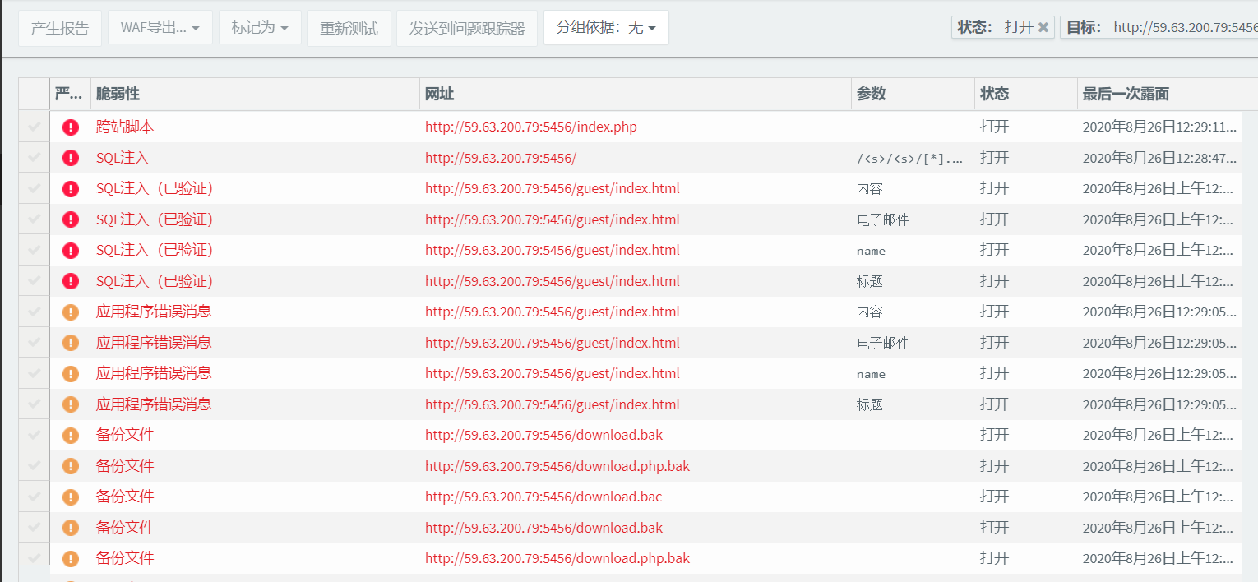The height and width of the screenshot is (582, 1258).
Task: Open the 分组依据 grouping dropdown
Action: [x=606, y=28]
